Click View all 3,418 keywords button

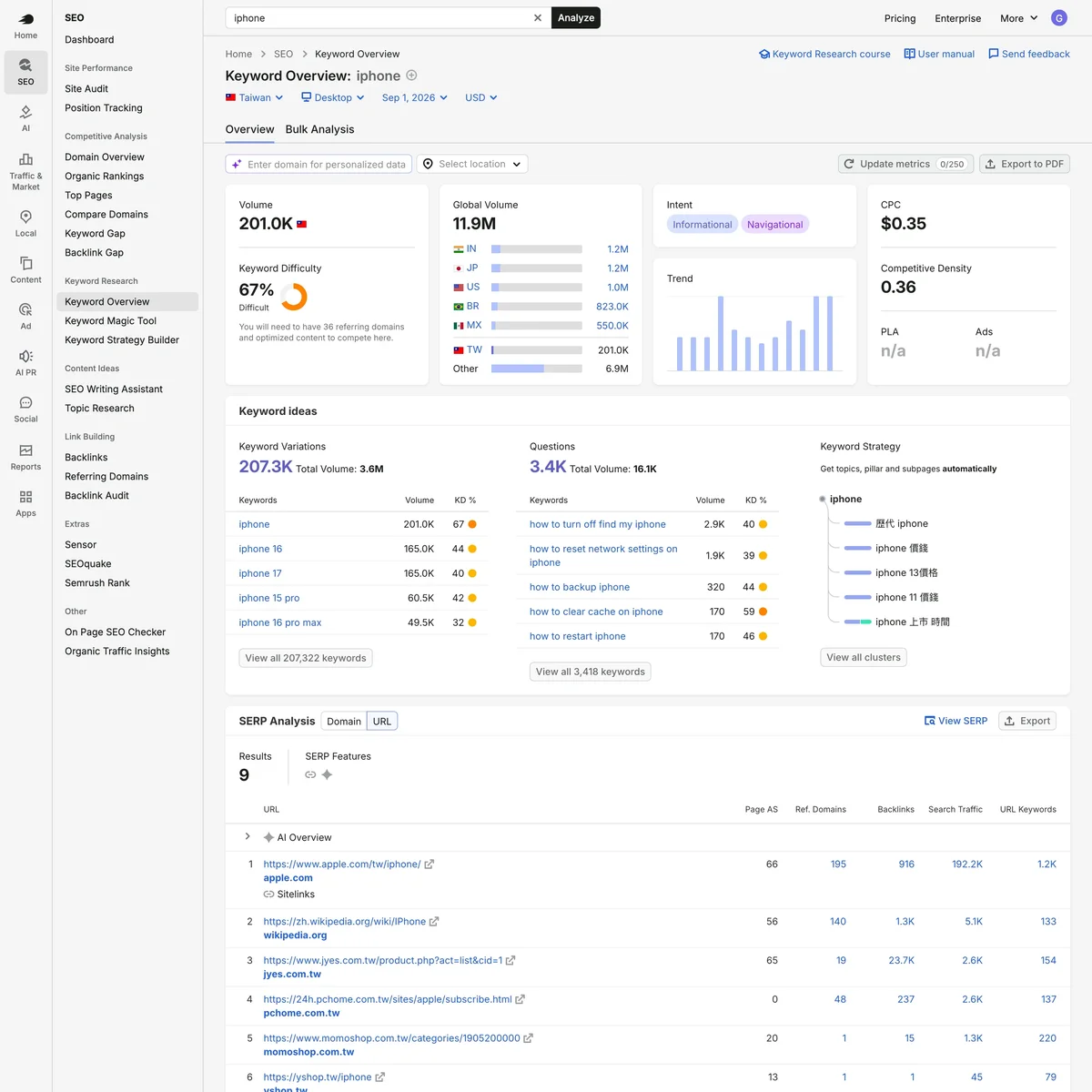[x=591, y=672]
